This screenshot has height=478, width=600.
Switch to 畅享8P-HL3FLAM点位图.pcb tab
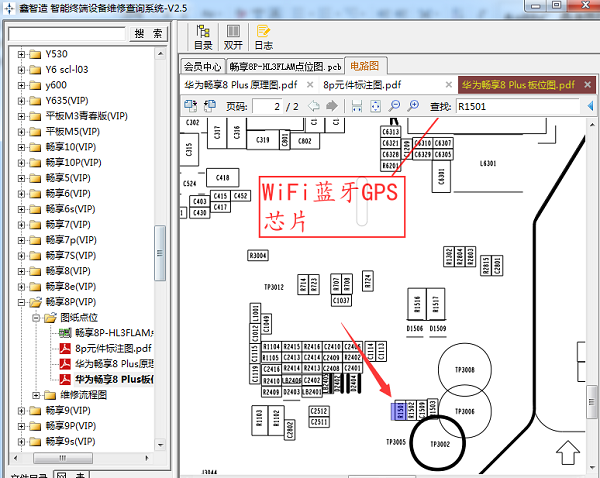[x=285, y=66]
